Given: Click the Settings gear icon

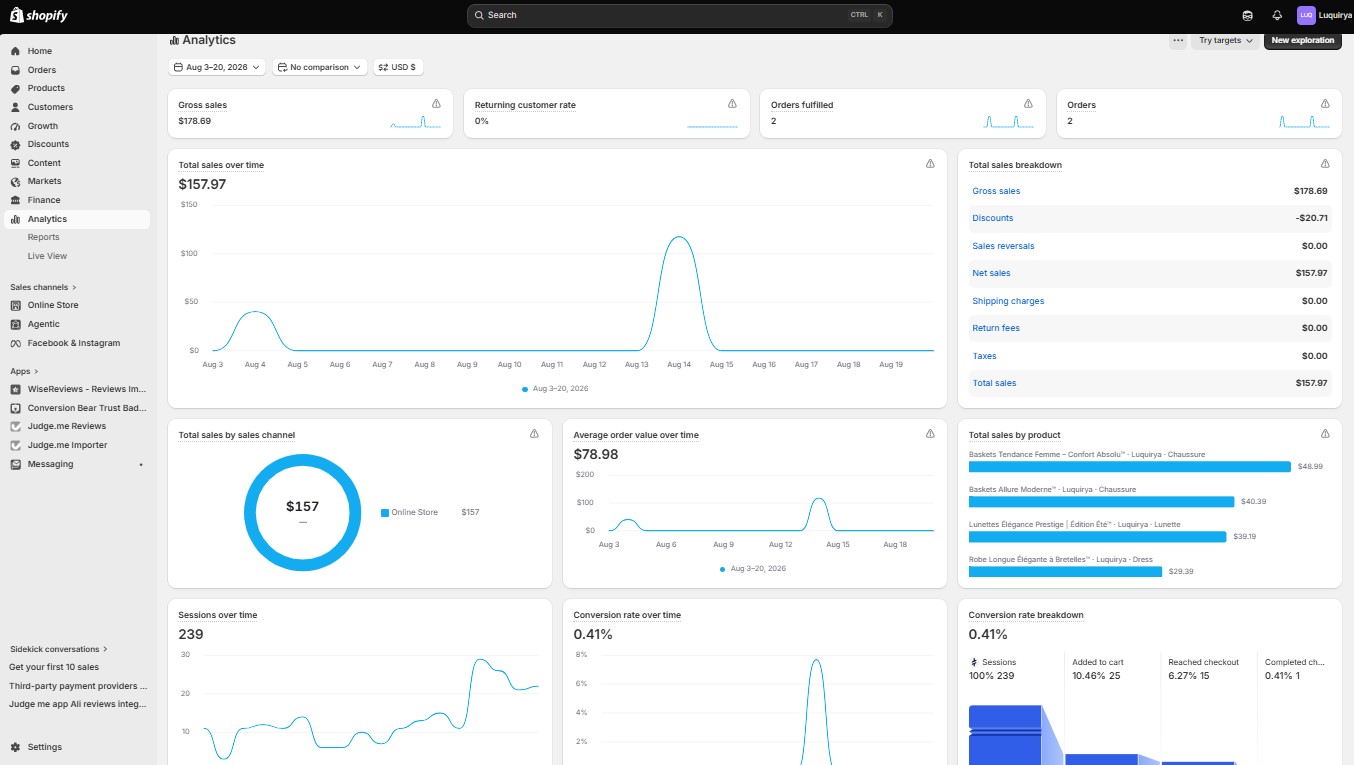Looking at the screenshot, I should pos(16,747).
